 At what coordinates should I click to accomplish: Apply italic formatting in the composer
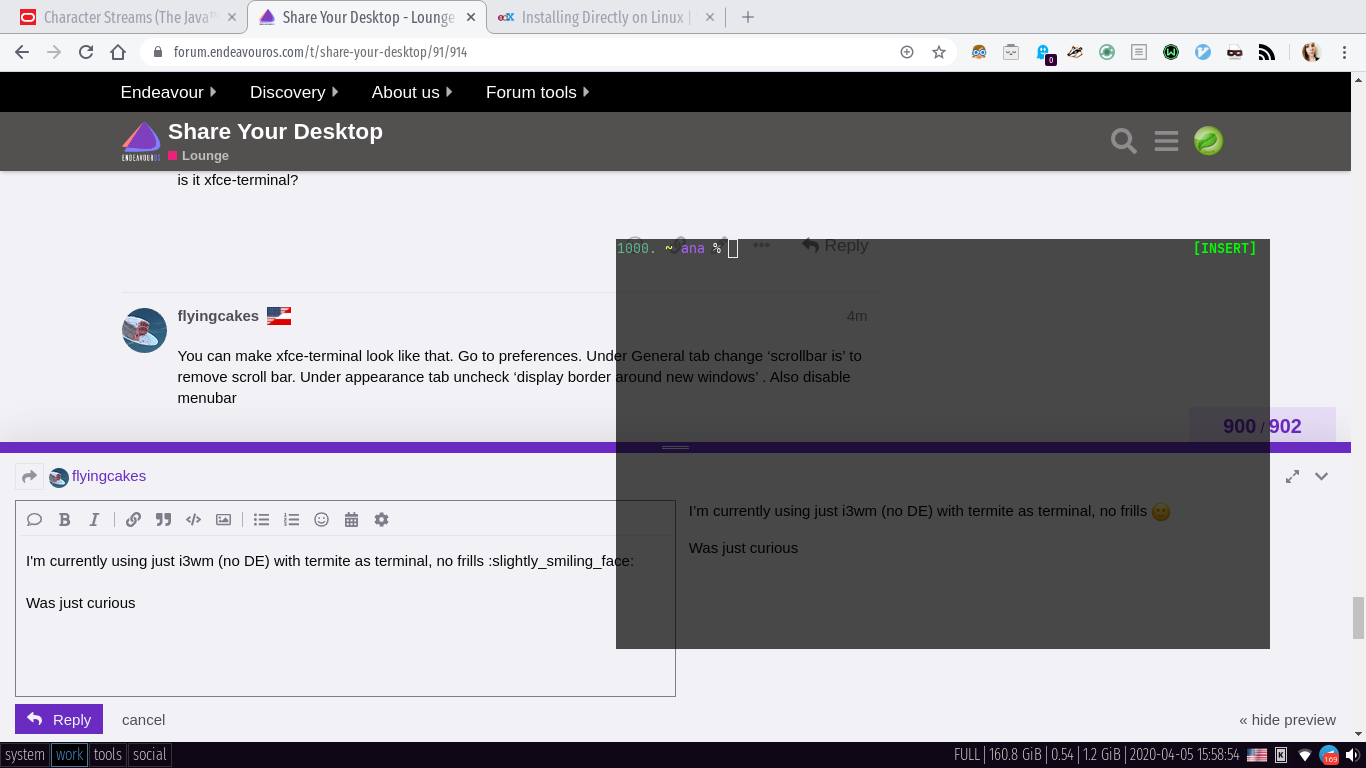tap(94, 520)
